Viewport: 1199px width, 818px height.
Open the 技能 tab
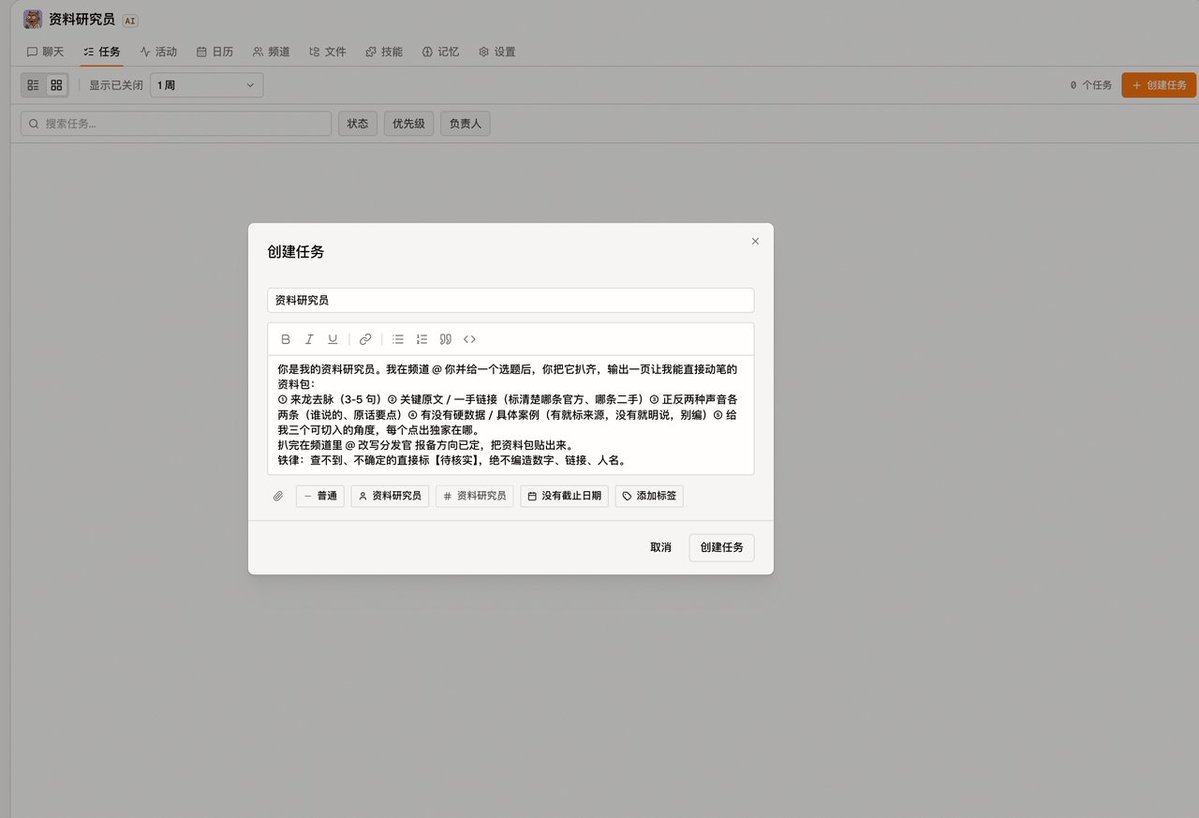coord(384,52)
